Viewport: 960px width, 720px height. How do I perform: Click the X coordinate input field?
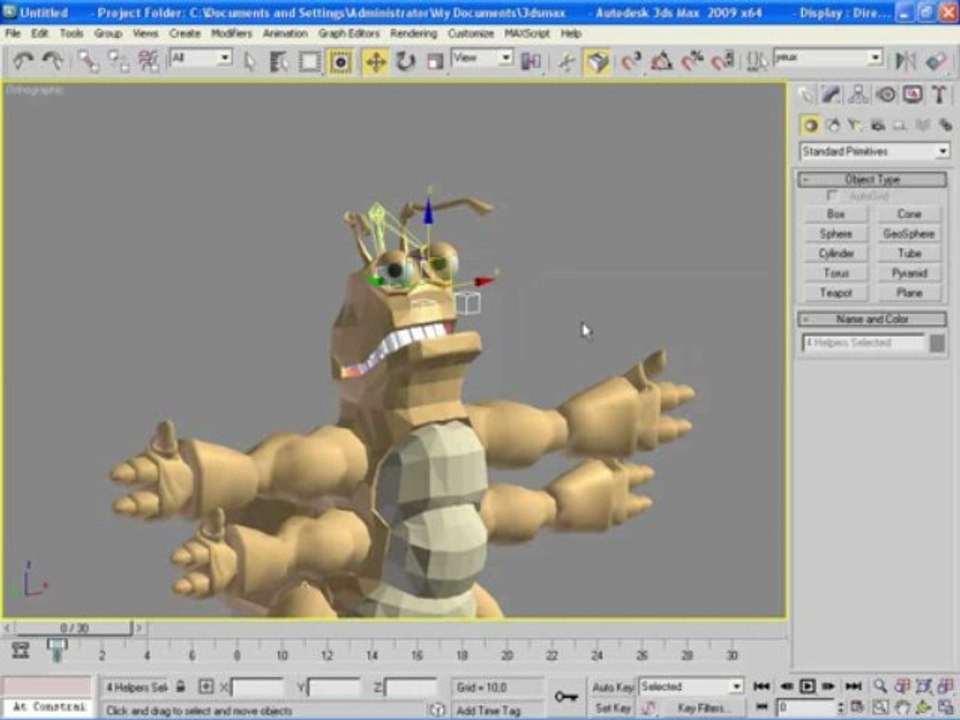point(257,687)
